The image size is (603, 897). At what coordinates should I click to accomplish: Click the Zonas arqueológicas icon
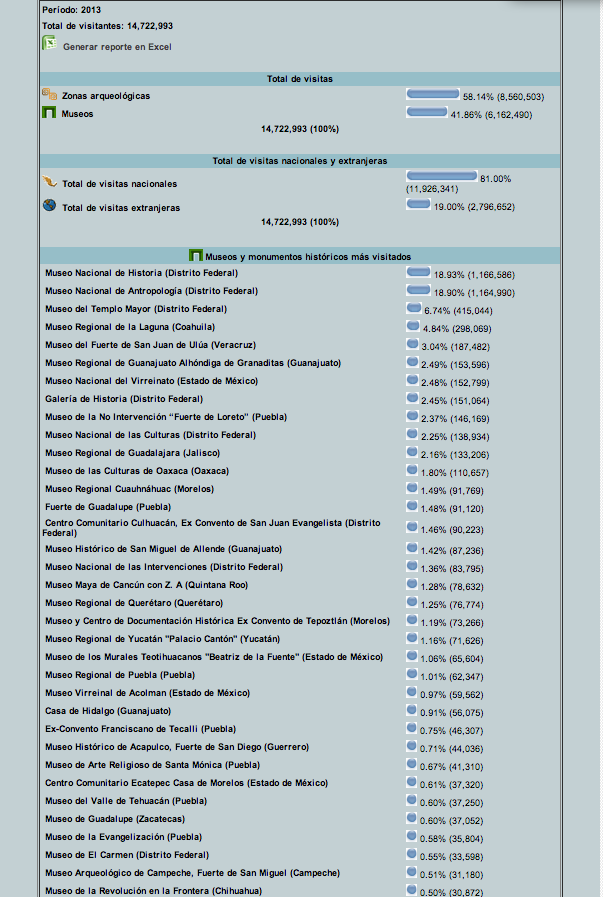49,94
